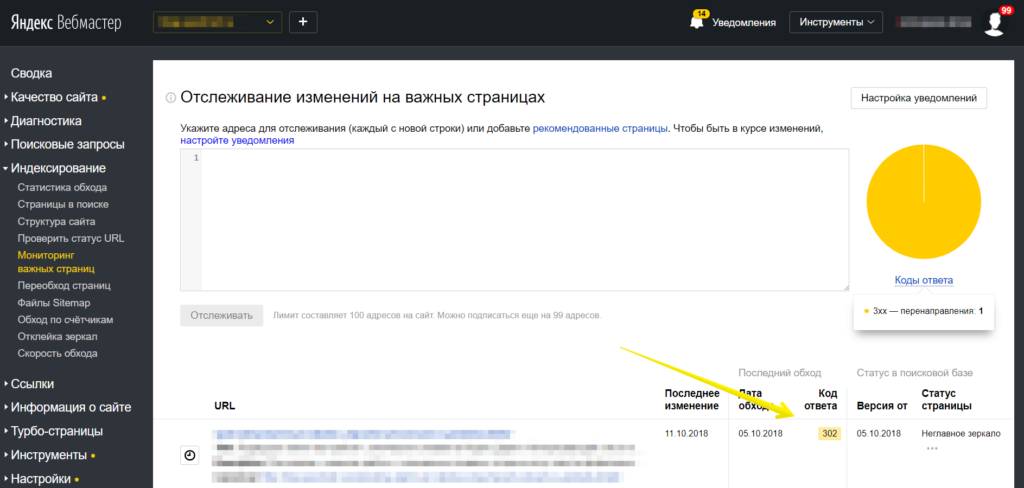This screenshot has height=488, width=1024.
Task: Open Статистика обхода
Action: click(x=62, y=187)
